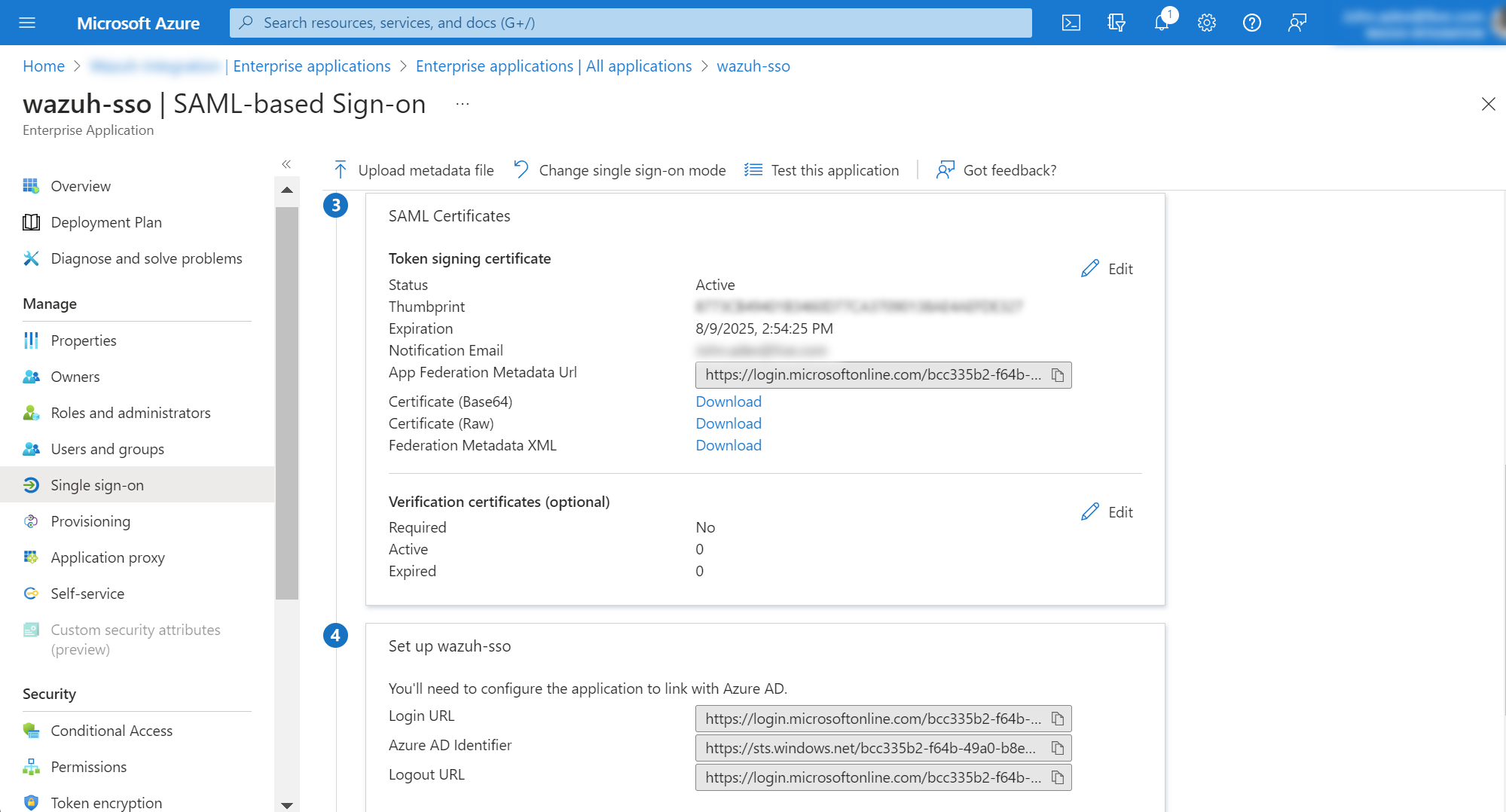
Task: Click Got feedback? in toolbar
Action: click(996, 170)
